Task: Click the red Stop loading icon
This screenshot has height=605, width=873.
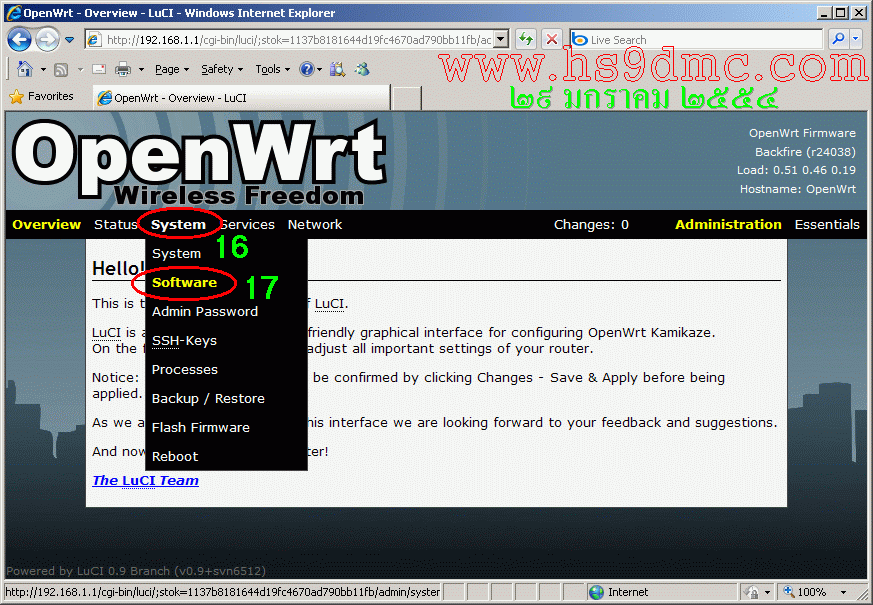Action: click(x=551, y=40)
